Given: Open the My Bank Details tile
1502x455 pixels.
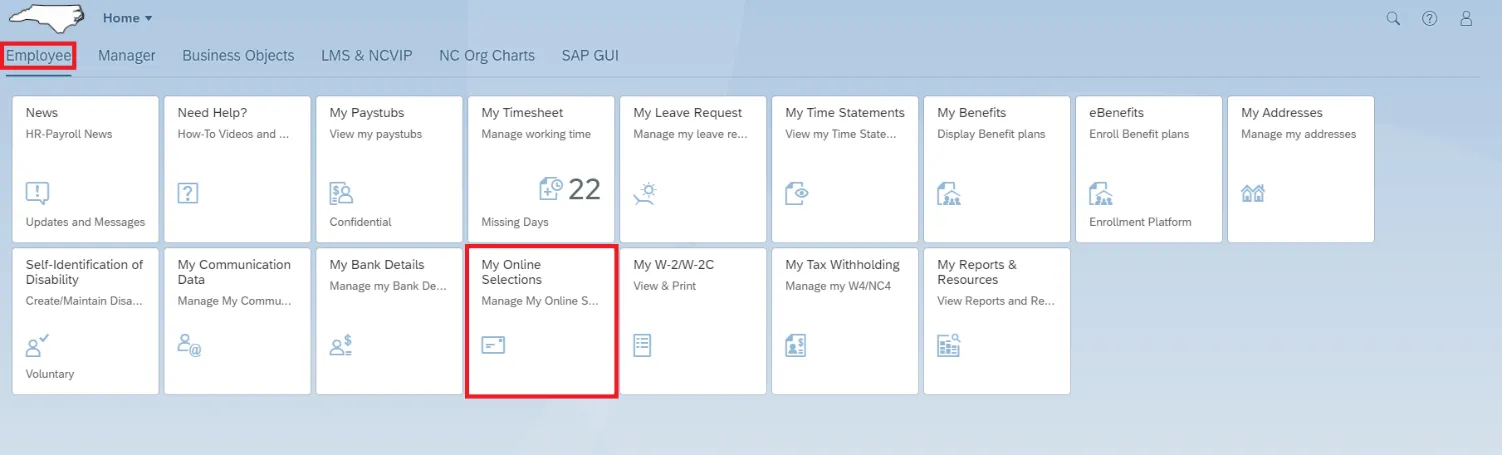Looking at the screenshot, I should click(389, 320).
